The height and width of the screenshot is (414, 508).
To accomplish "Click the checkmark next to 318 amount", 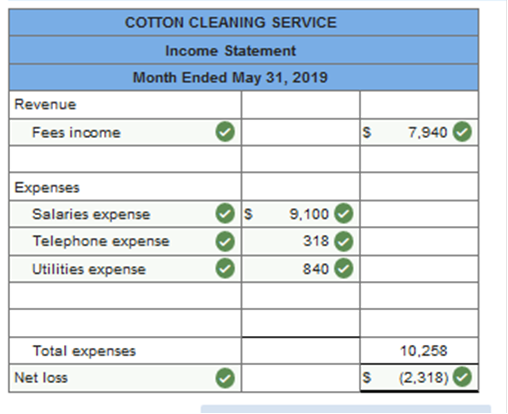I will (344, 241).
